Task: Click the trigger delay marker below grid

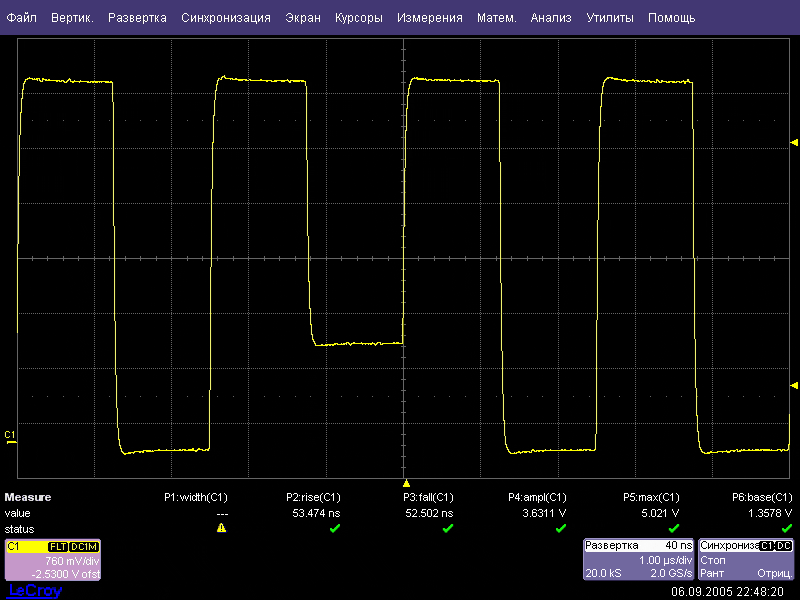Action: (406, 483)
